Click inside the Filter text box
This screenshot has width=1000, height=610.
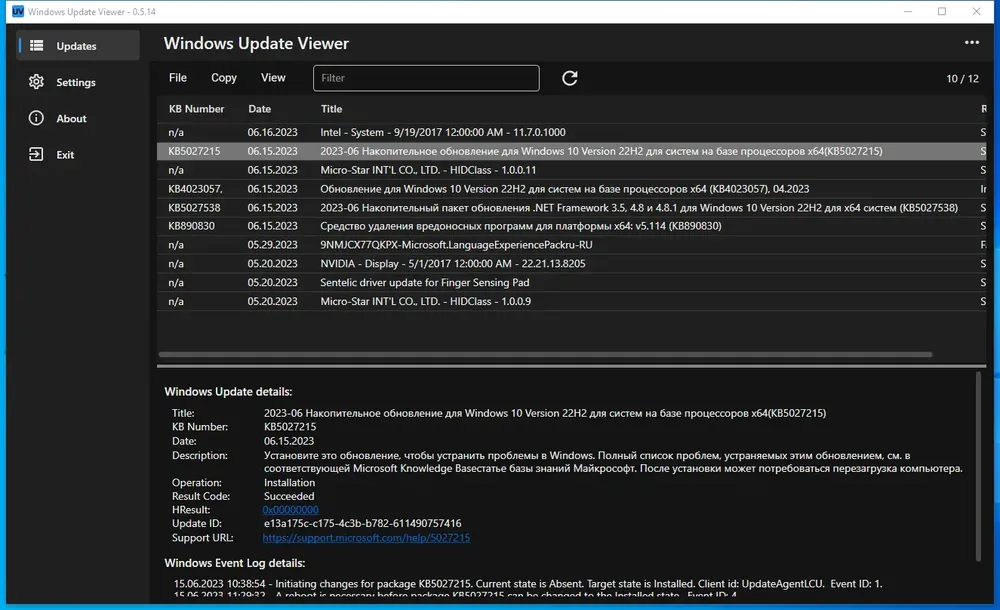(426, 78)
